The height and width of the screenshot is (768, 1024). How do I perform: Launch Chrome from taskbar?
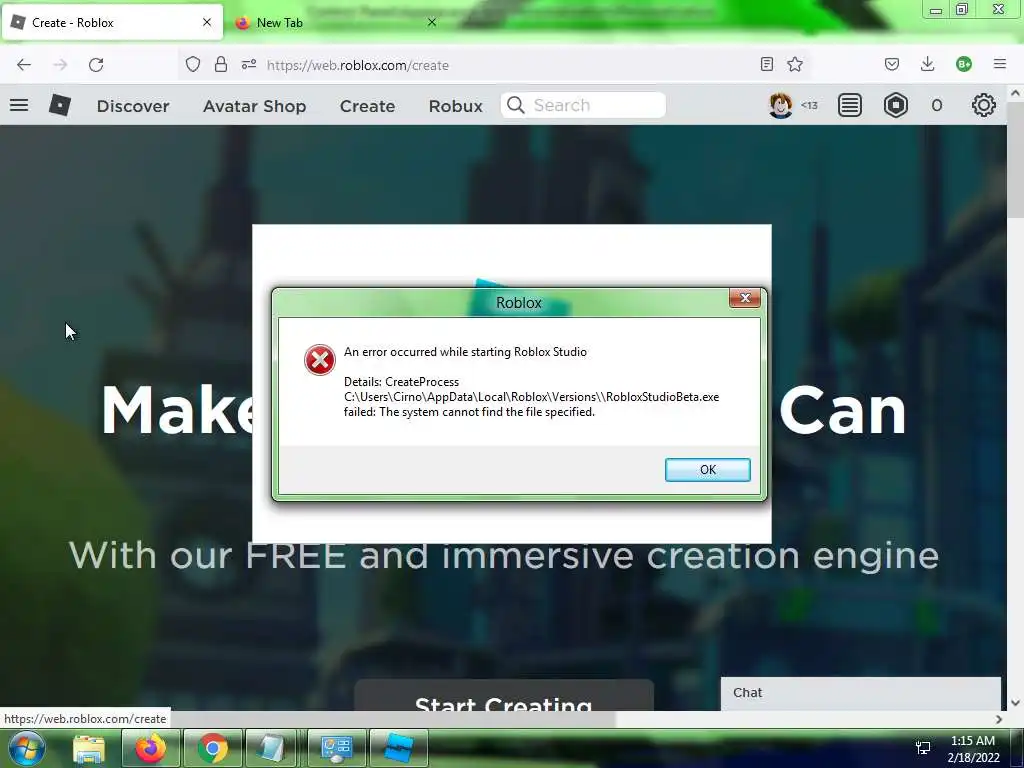213,748
